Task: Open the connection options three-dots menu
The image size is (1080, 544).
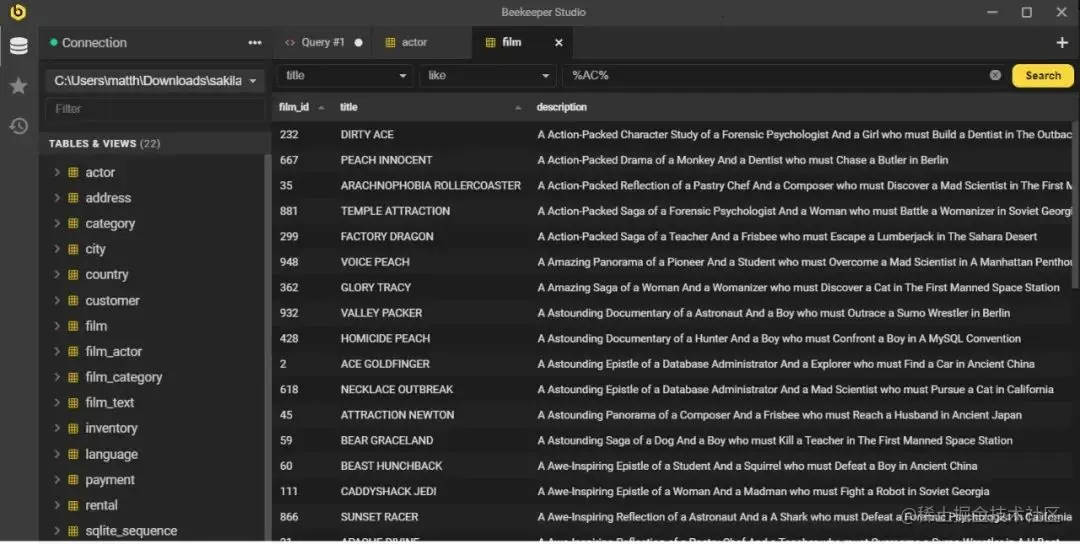Action: coord(255,43)
